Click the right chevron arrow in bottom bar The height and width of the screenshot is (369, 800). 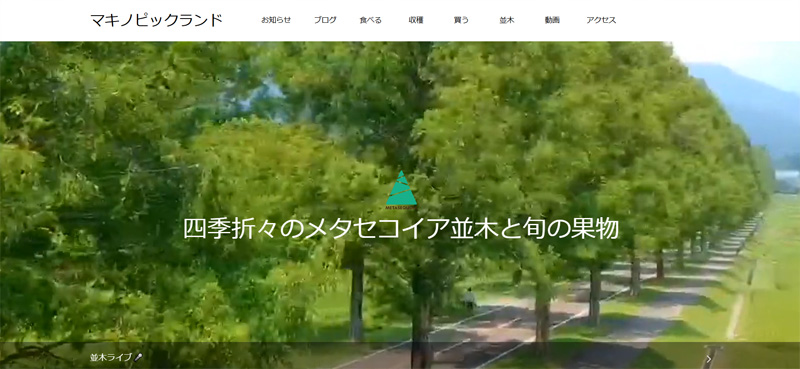click(x=709, y=359)
